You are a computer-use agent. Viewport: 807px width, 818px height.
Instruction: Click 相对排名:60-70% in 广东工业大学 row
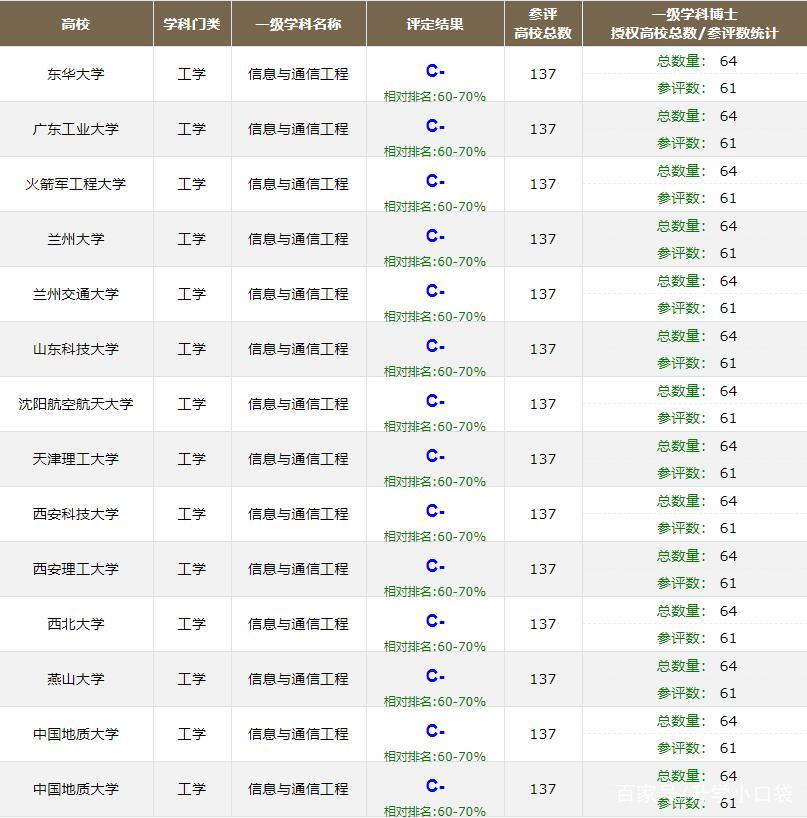[435, 152]
